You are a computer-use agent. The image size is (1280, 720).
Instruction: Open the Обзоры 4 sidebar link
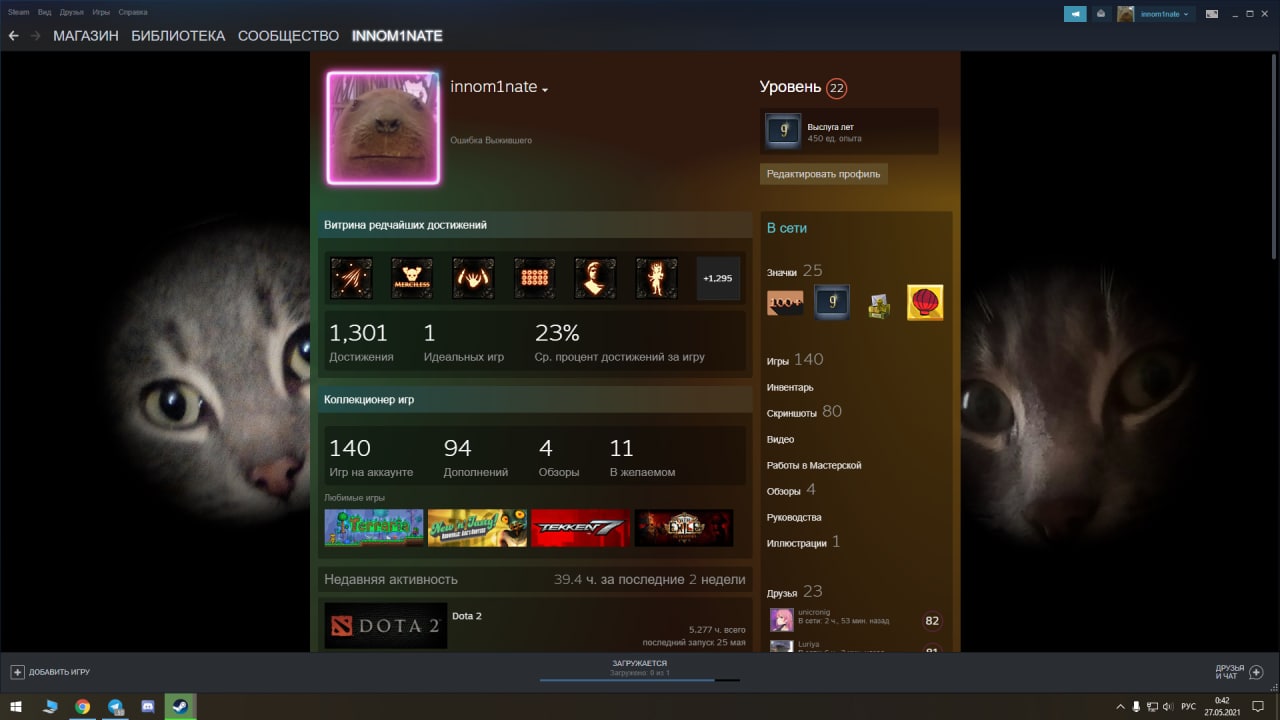[791, 490]
